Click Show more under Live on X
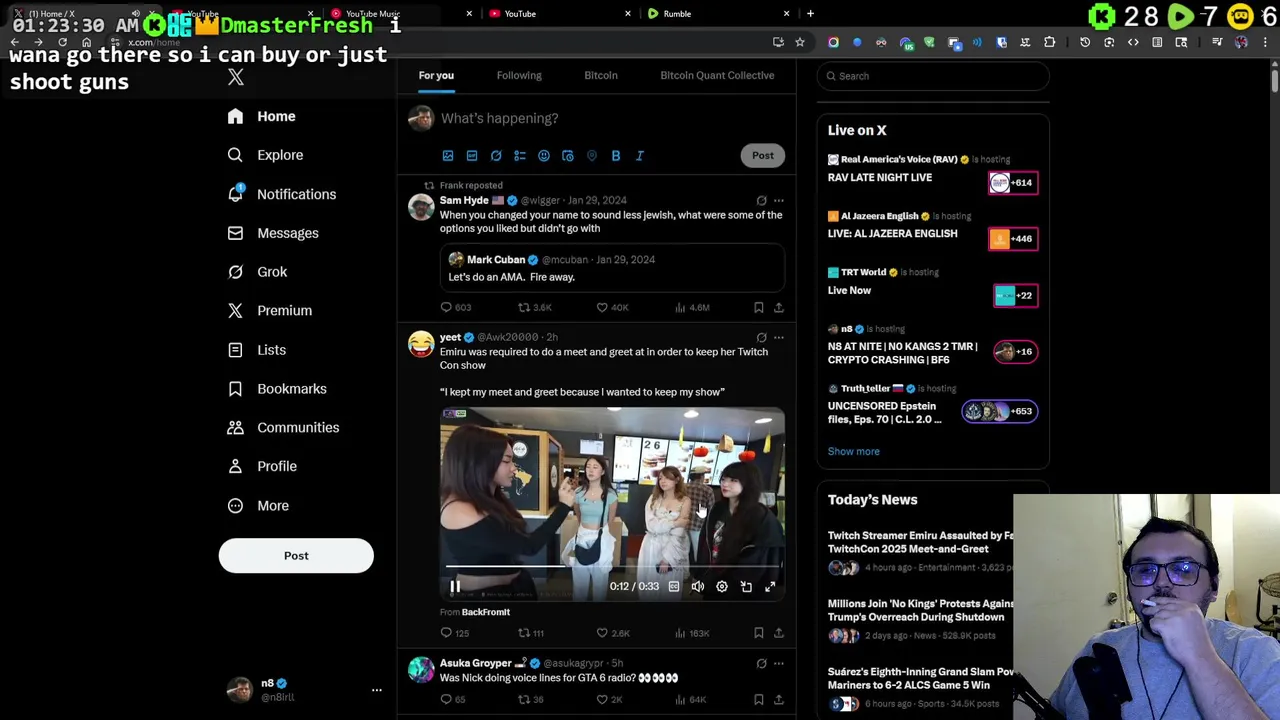Screen dimensions: 1280x720 coord(854,452)
